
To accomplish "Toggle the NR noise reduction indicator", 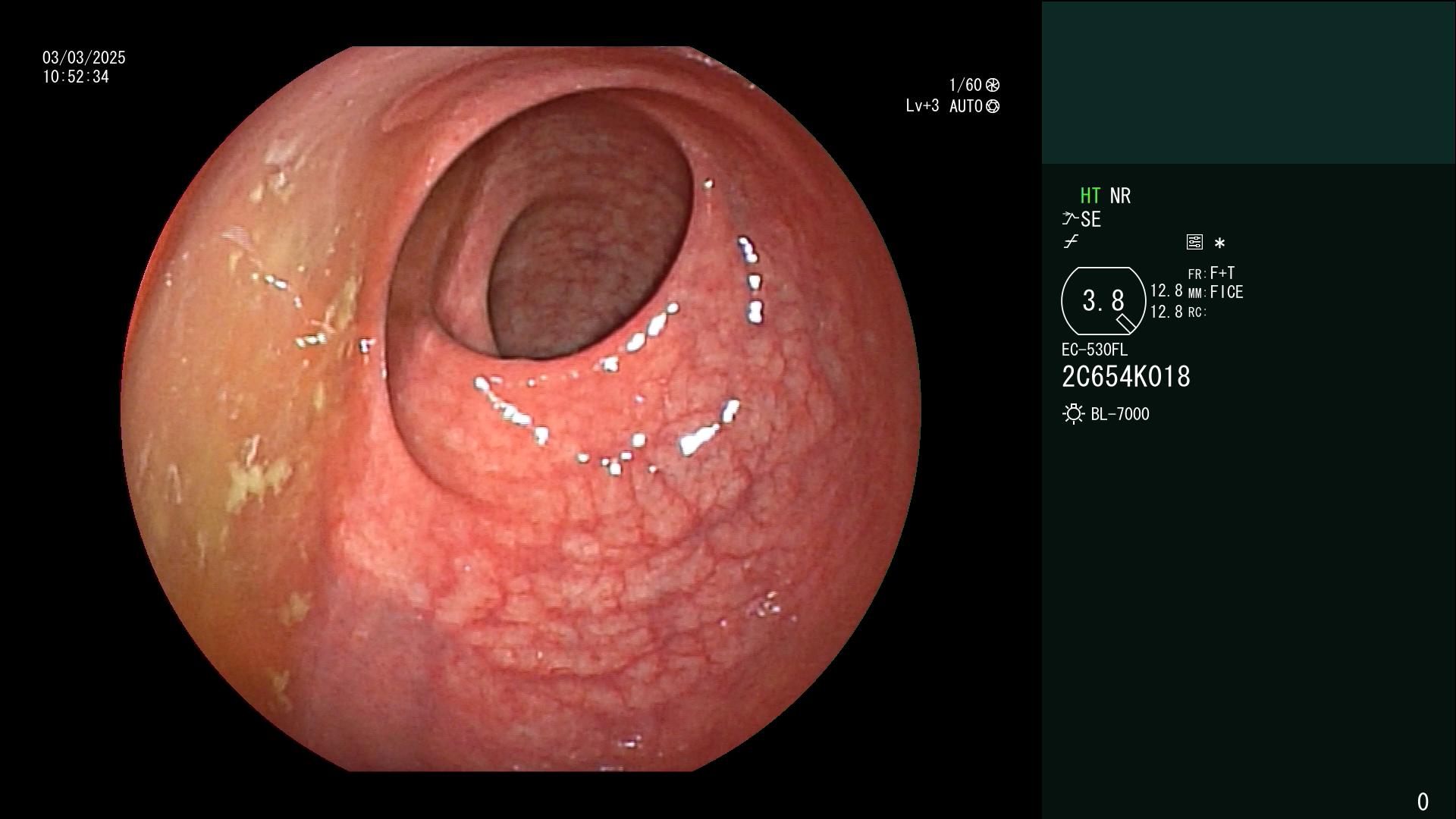I will click(x=1120, y=196).
